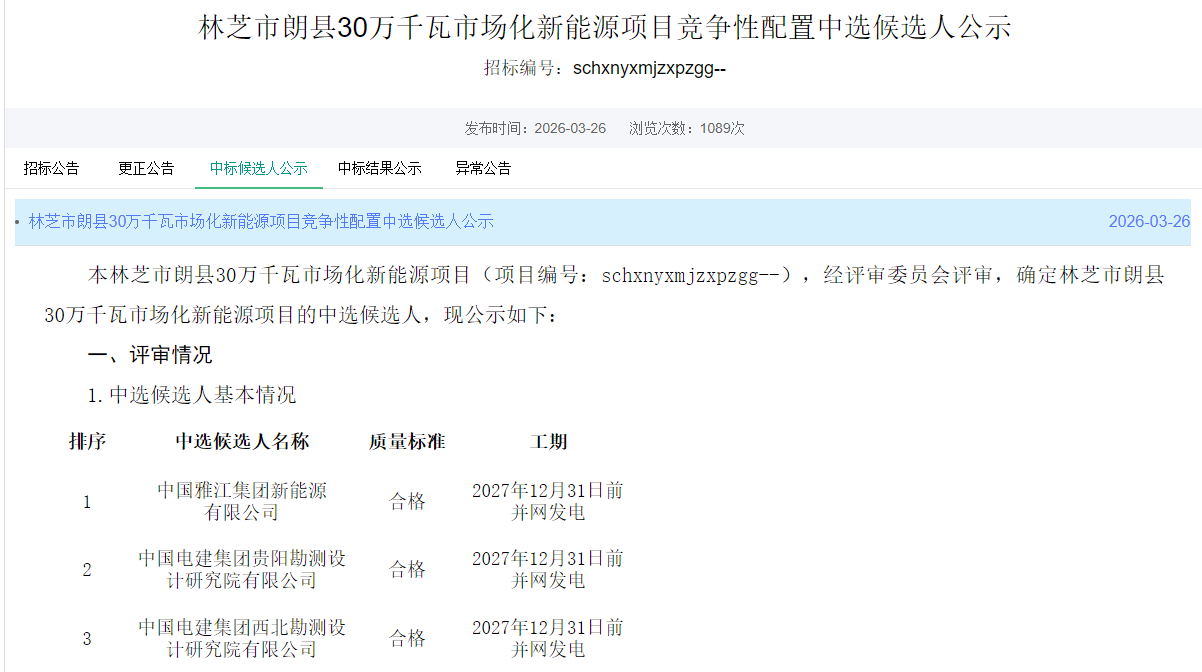Select candidate 中国雅江集团新能源有限公司

pos(242,501)
